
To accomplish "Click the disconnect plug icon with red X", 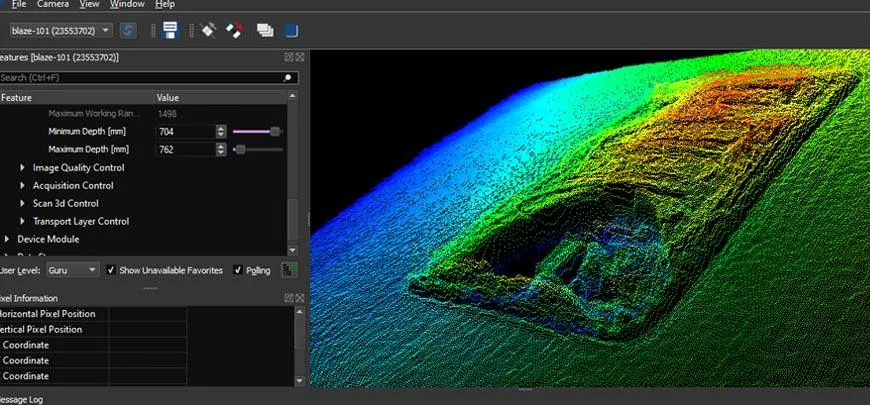I will 235,30.
